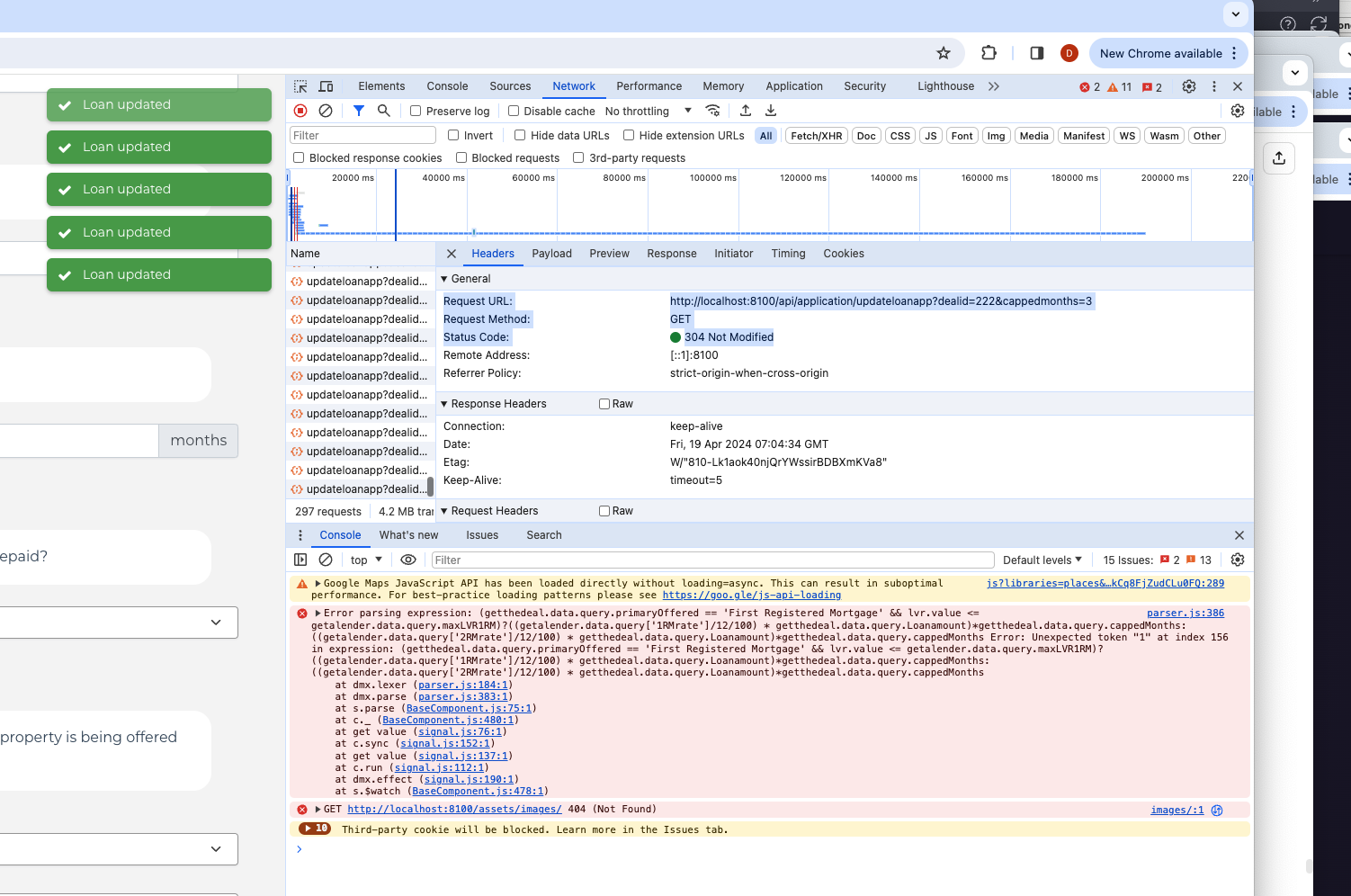Expand Google Maps warning message
This screenshot has height=896, width=1351.
[318, 584]
